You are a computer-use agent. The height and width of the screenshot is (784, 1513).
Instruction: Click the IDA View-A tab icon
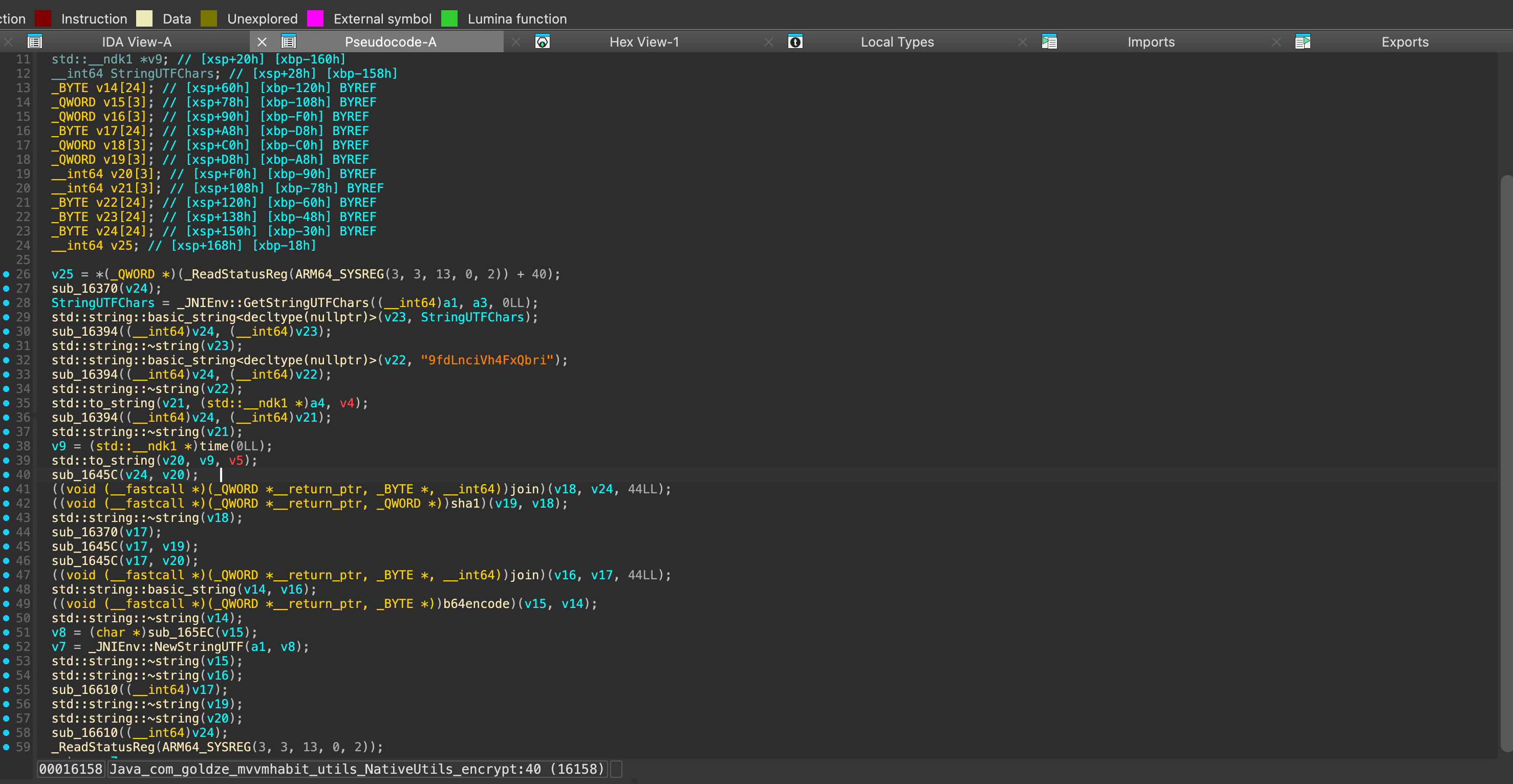(35, 41)
